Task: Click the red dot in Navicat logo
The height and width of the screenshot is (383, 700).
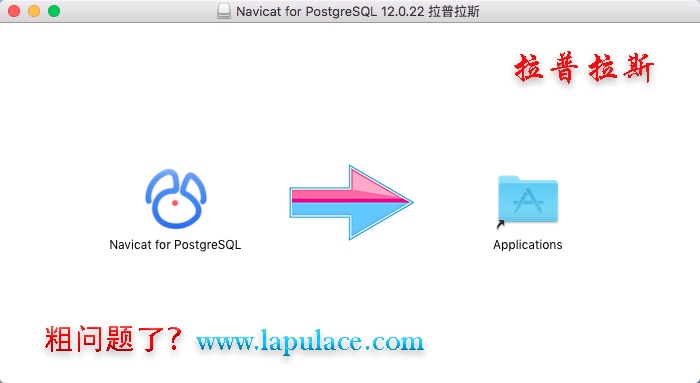Action: click(x=175, y=203)
